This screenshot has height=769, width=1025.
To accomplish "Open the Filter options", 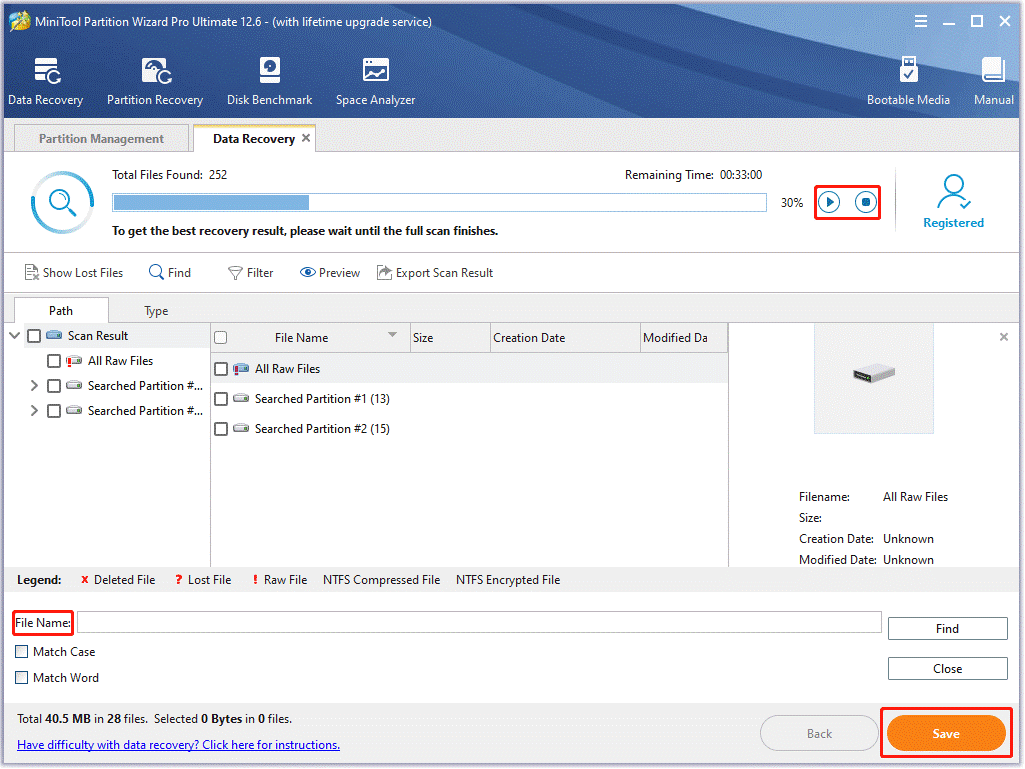I will coord(251,272).
